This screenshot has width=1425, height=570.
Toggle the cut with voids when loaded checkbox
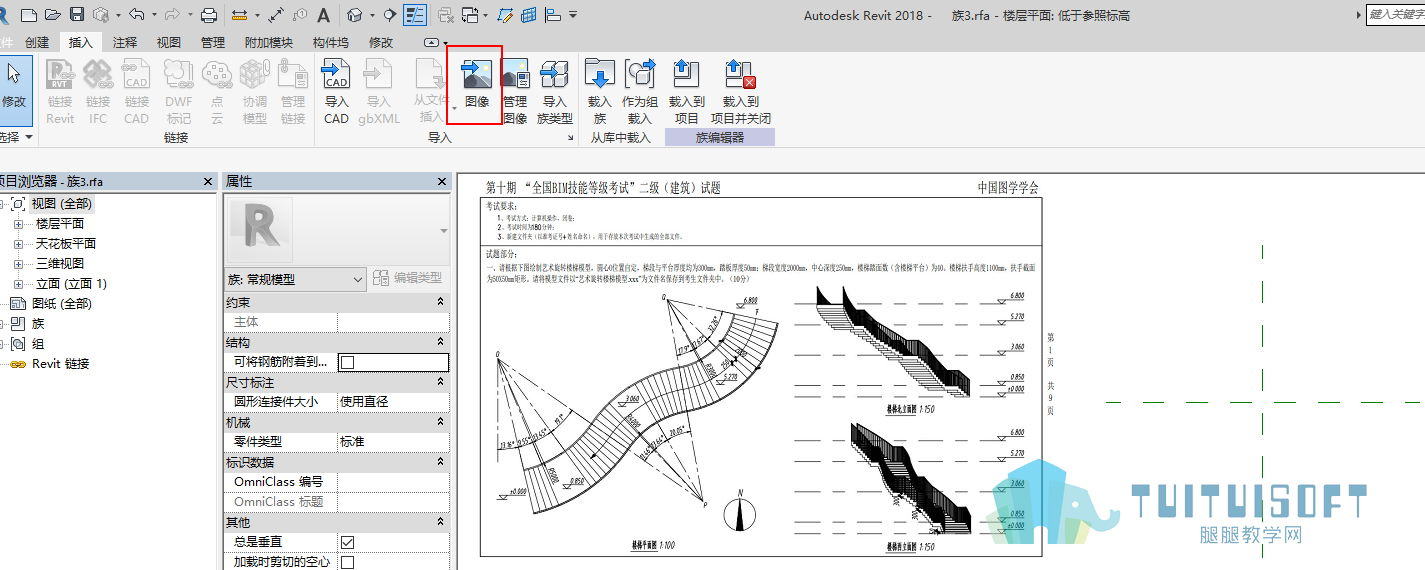[x=347, y=562]
